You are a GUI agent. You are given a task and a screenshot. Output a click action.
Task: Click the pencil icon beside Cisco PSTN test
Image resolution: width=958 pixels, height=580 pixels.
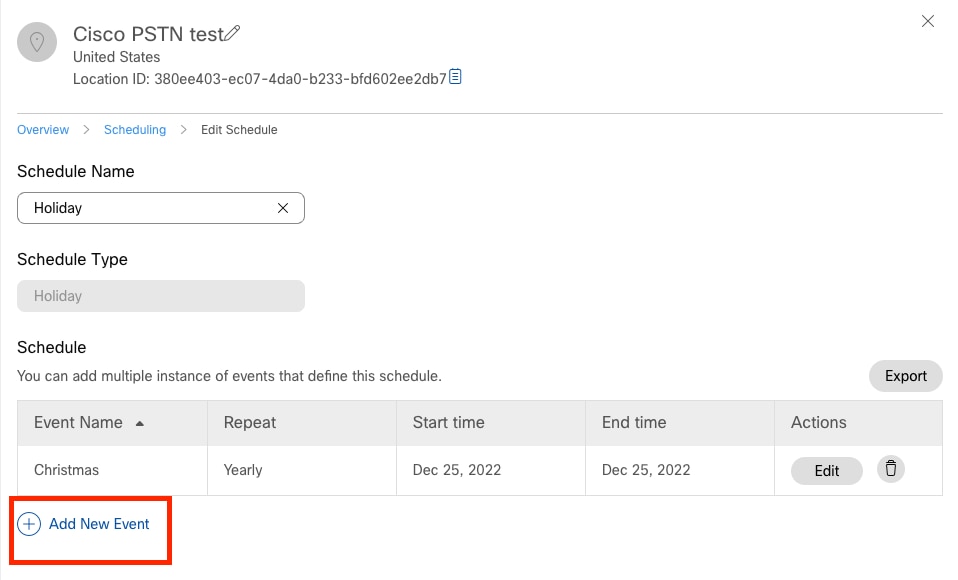pos(232,33)
